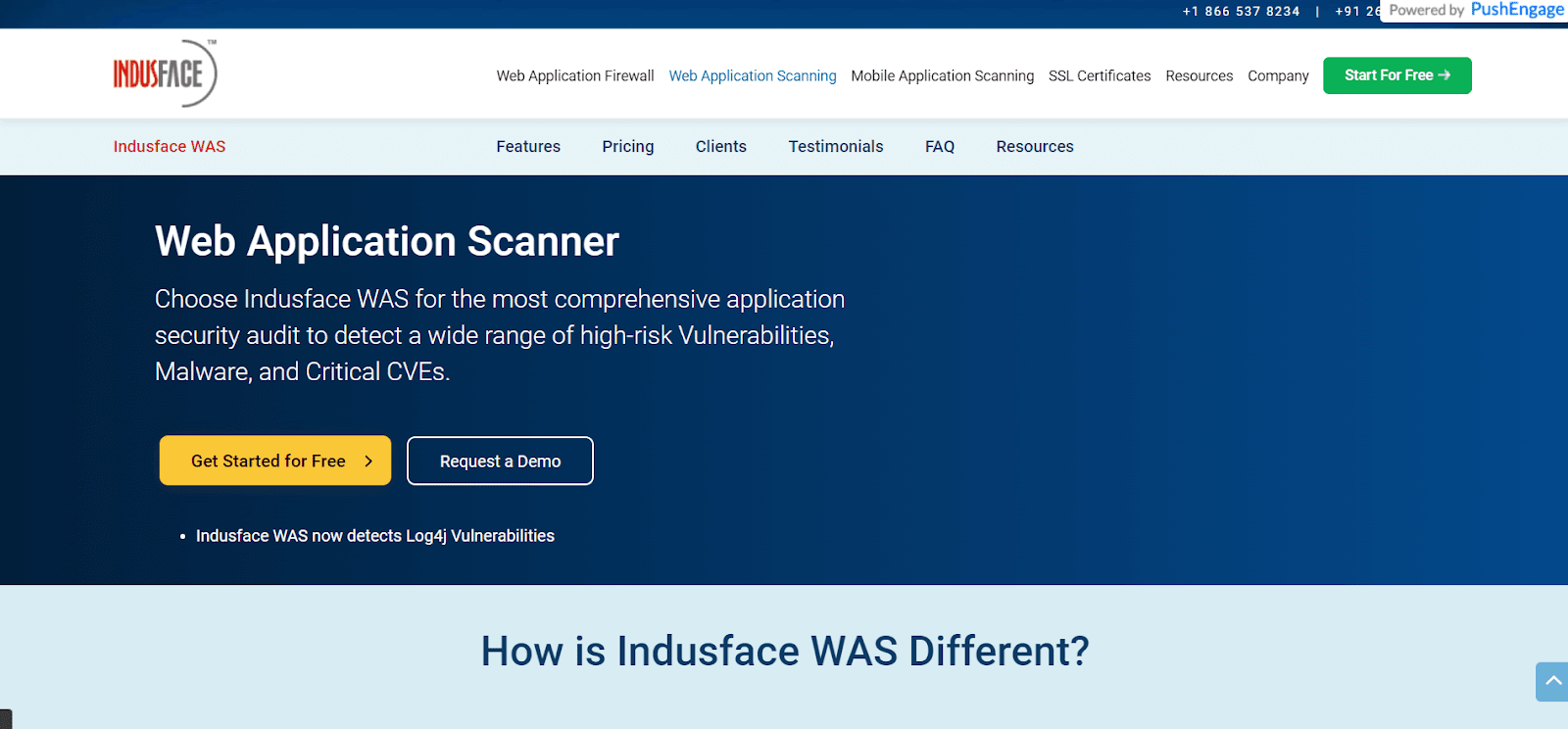Click the back-to-top arrow button
This screenshot has width=1568, height=729.
pyautogui.click(x=1552, y=682)
